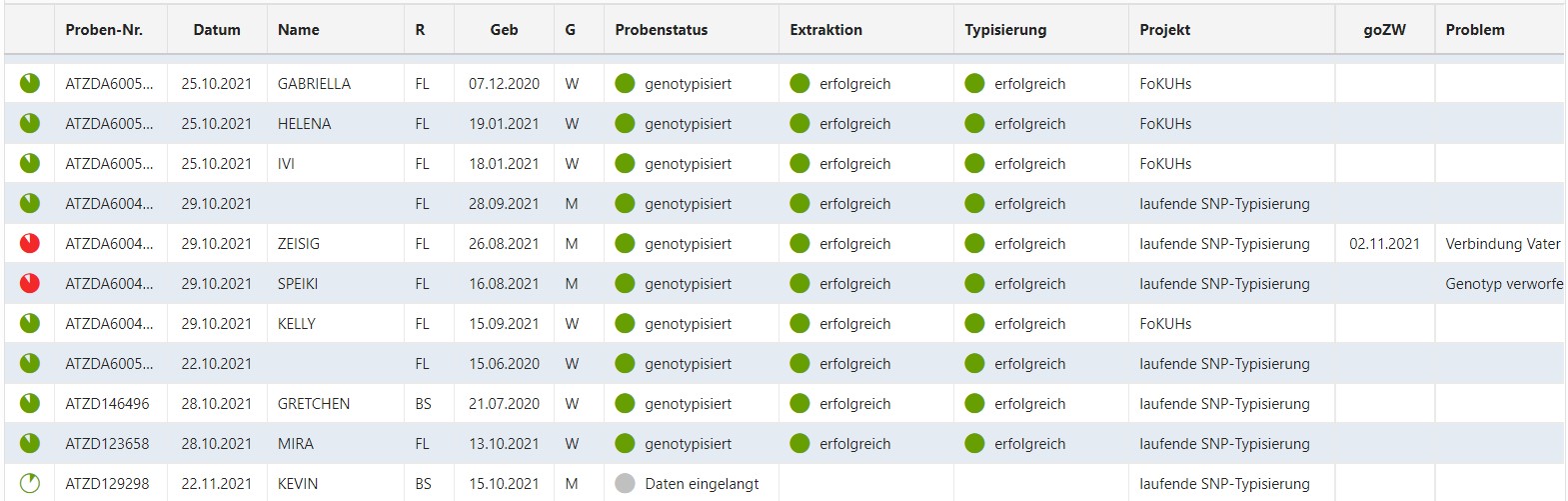Sort table by goZW column
This screenshot has width=1568, height=501.
coord(1384,30)
